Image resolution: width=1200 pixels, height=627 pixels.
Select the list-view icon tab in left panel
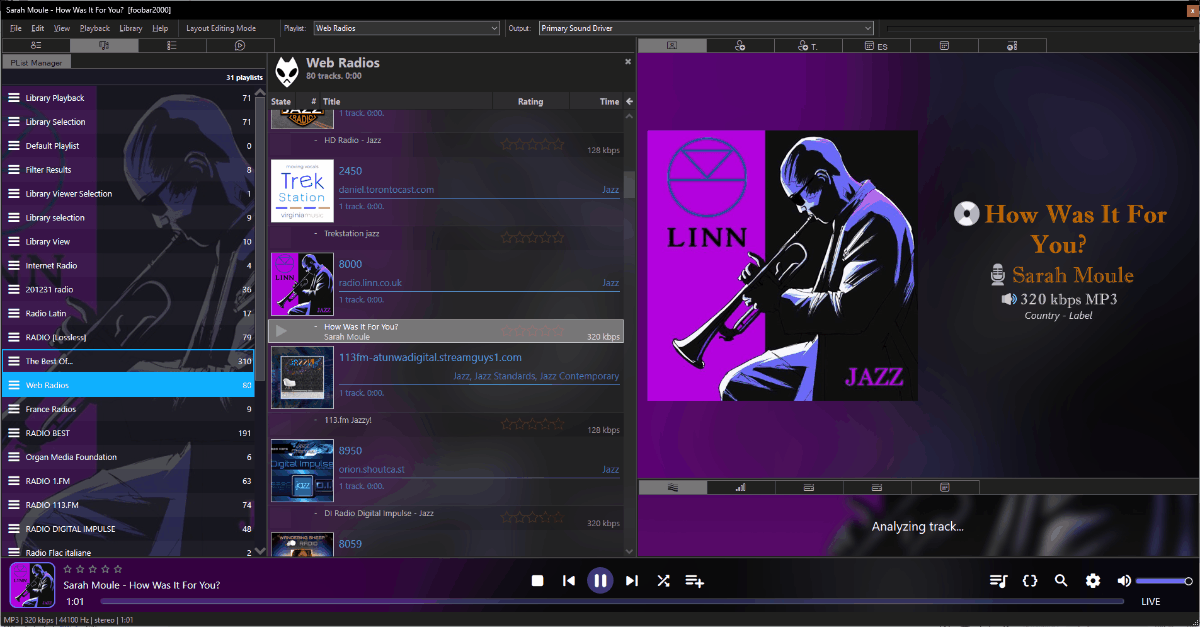point(172,45)
